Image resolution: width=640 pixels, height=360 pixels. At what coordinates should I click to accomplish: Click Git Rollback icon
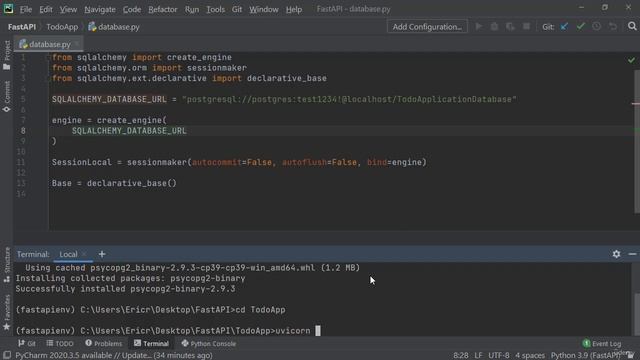pos(613,27)
